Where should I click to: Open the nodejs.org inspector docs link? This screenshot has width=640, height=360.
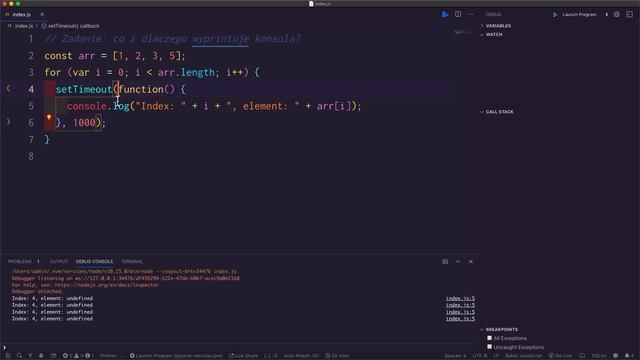tap(107, 285)
